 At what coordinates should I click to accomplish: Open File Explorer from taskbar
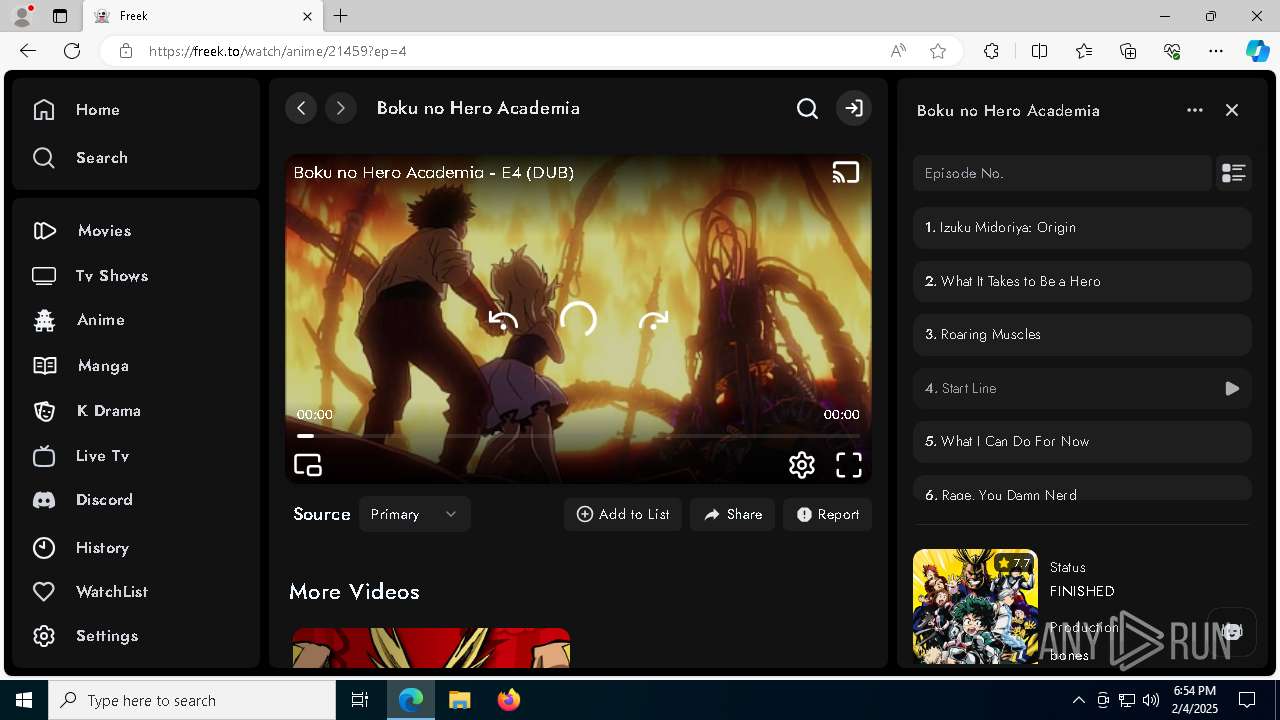459,700
